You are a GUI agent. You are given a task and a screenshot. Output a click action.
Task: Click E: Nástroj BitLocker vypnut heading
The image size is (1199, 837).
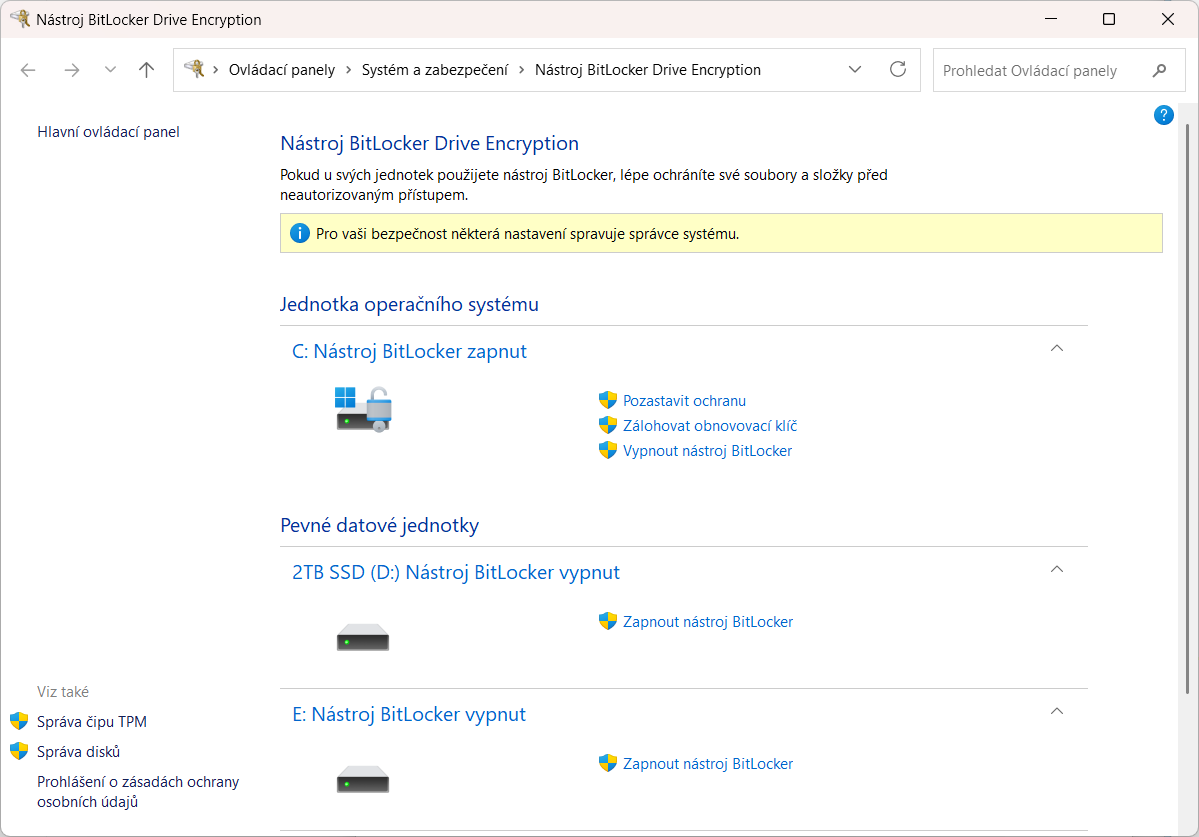(x=409, y=714)
